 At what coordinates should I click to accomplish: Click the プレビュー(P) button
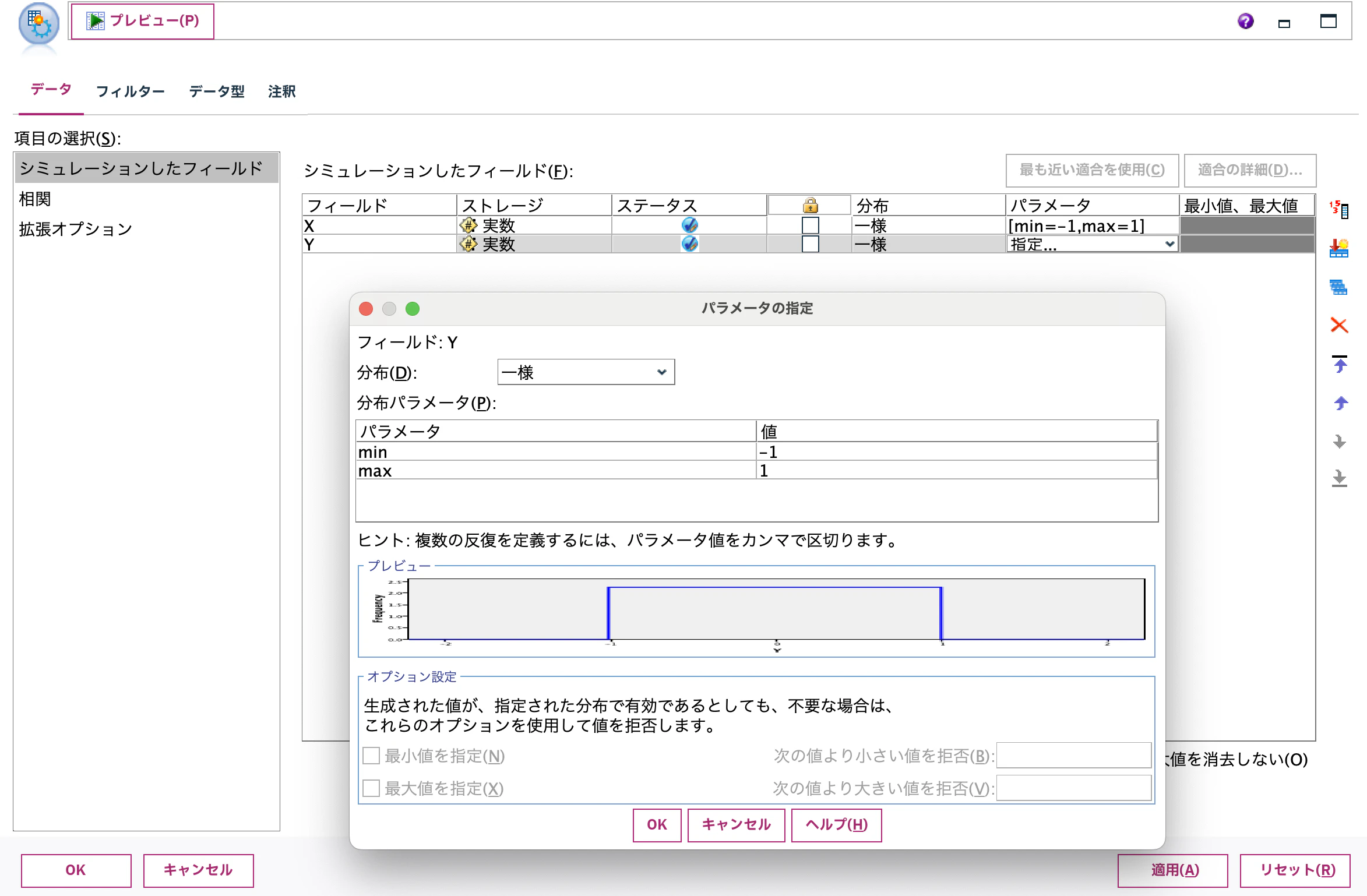click(143, 22)
